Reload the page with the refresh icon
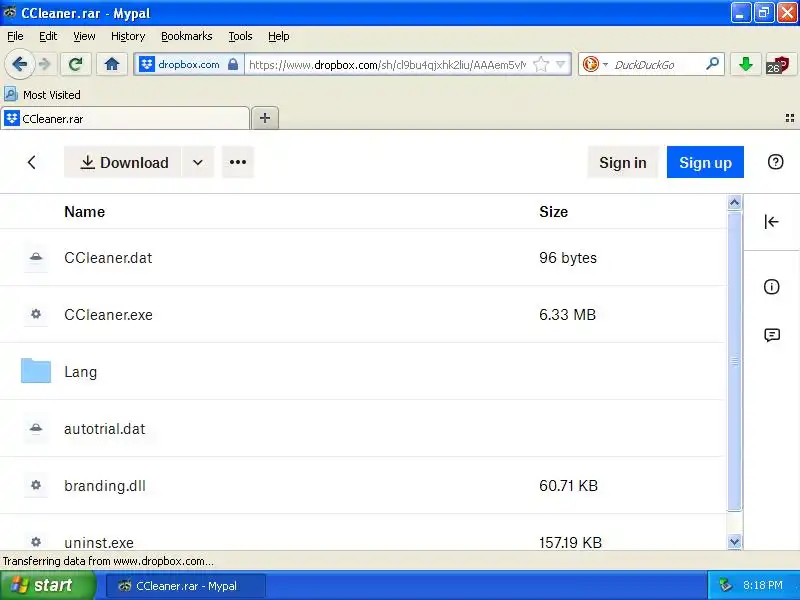This screenshot has height=600, width=800. pos(76,64)
